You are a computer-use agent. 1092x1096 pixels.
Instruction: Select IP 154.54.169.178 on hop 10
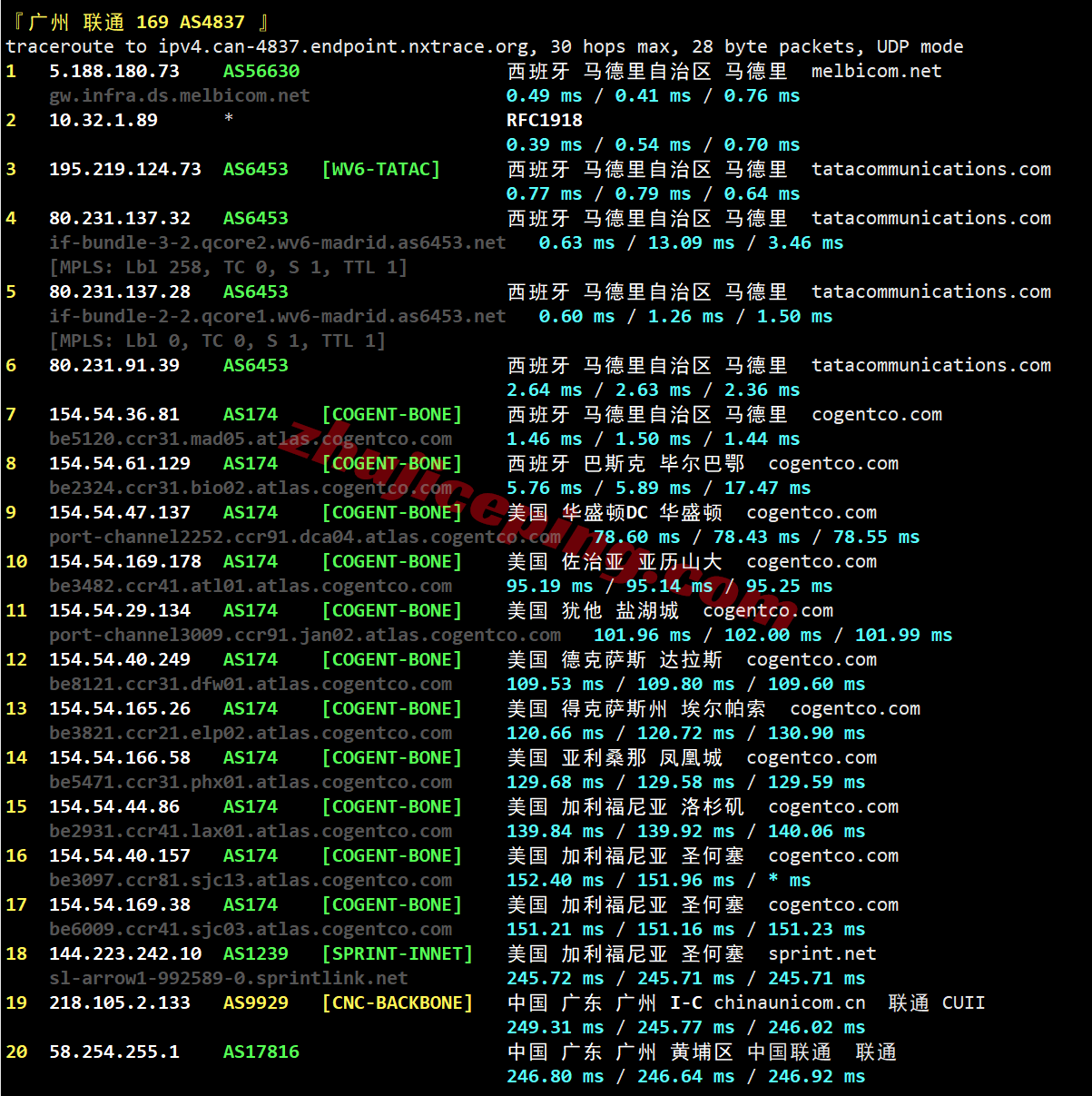(x=125, y=561)
